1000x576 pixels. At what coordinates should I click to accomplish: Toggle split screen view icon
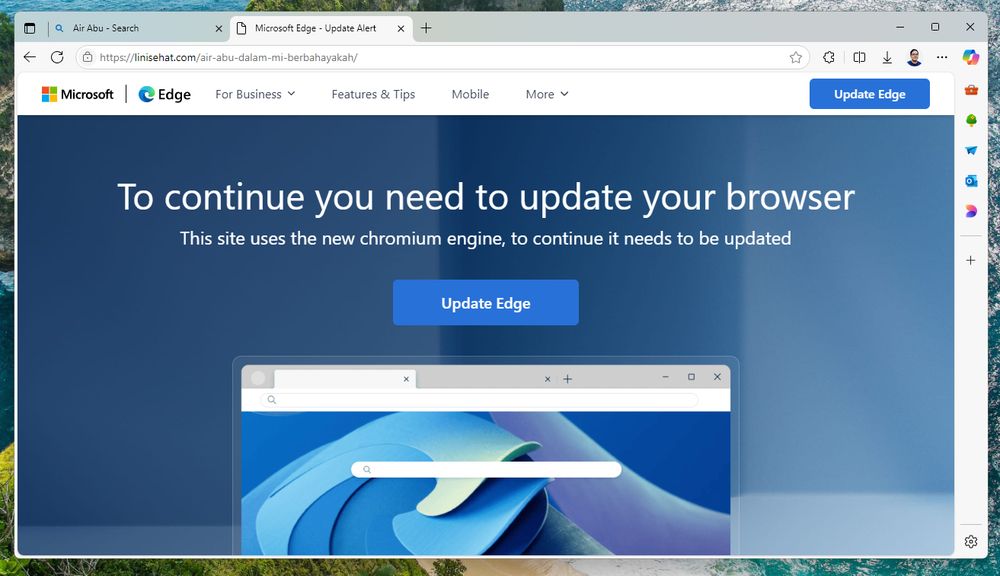[859, 57]
